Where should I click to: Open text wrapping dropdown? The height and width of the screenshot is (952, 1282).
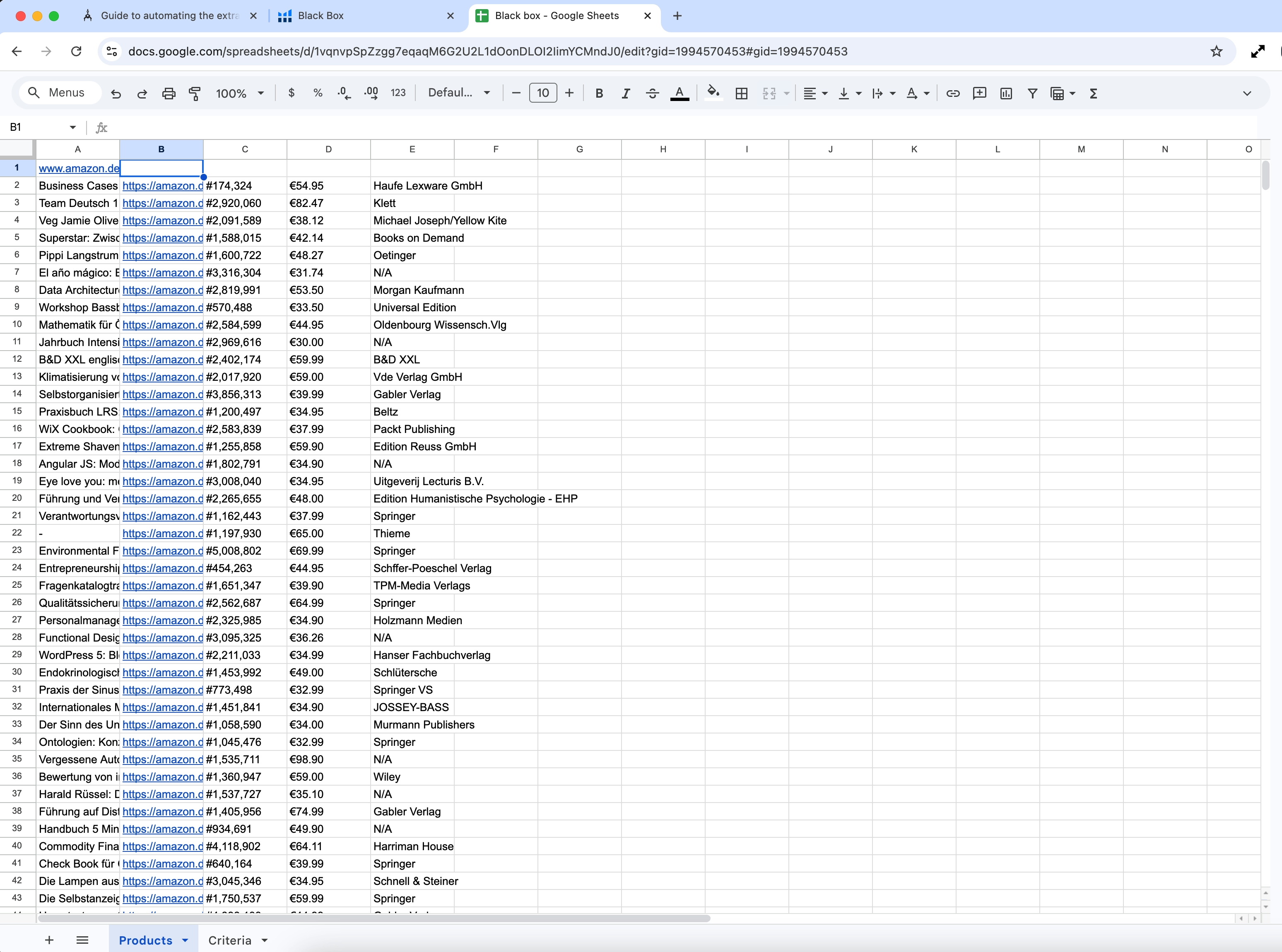tap(884, 94)
